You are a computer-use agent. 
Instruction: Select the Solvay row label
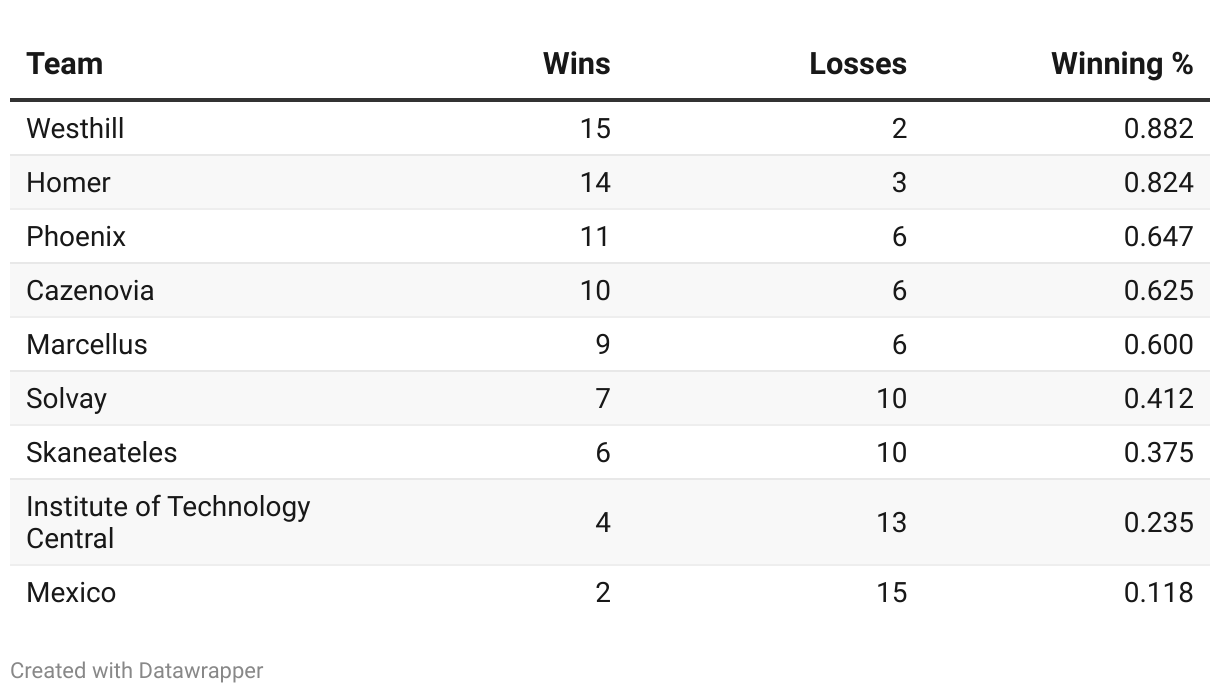[x=67, y=398]
